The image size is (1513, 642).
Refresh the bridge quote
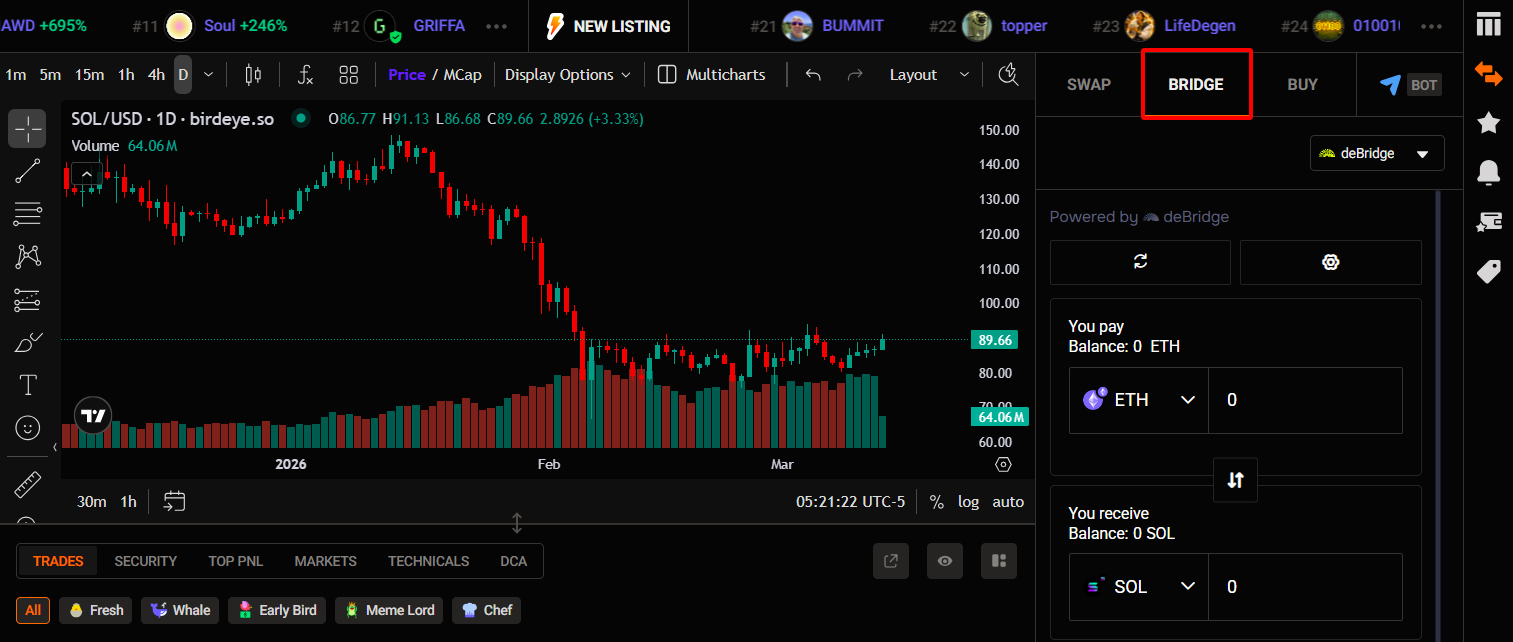[1140, 262]
